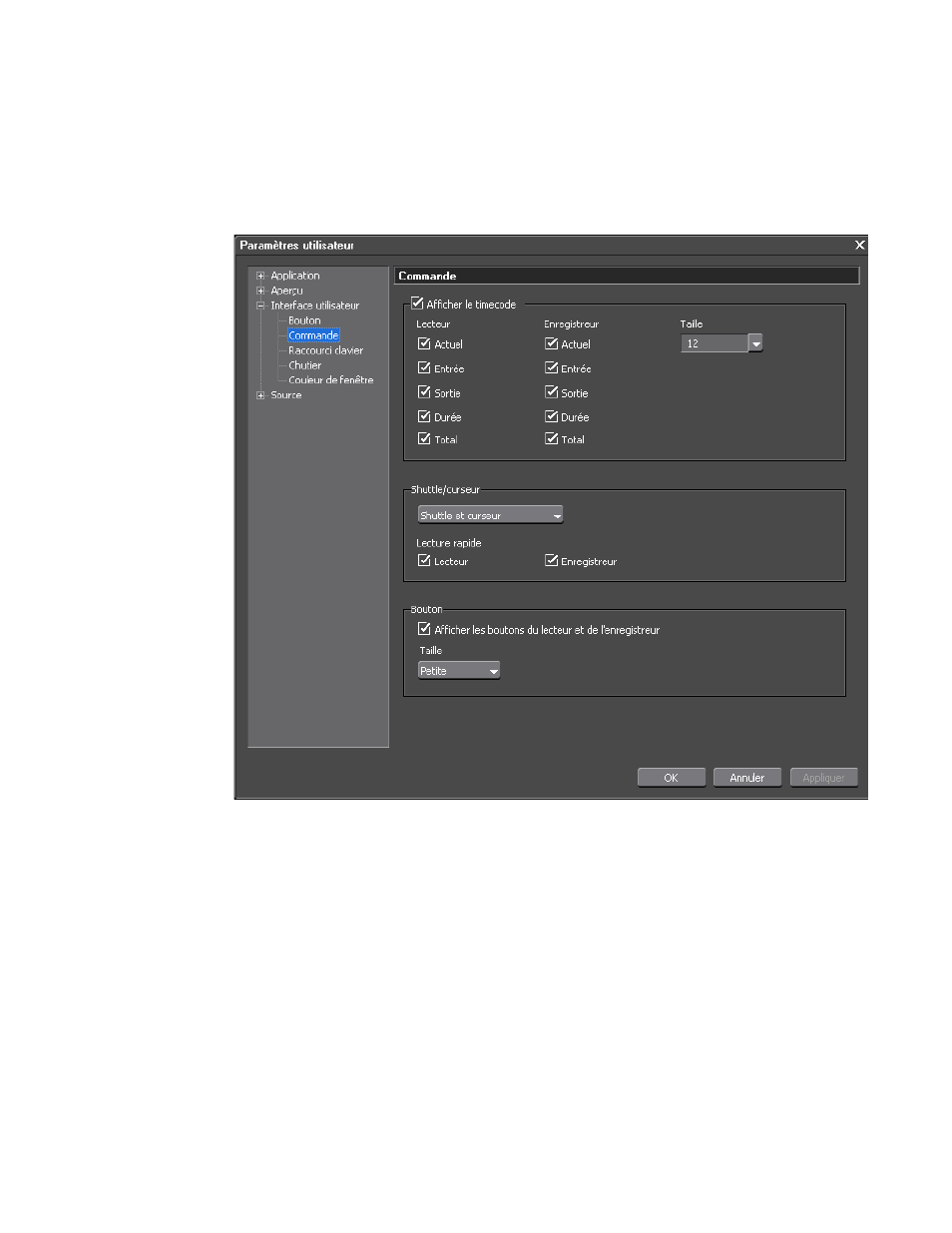Toggle Lecture rapide Enregistreur checkbox
The height and width of the screenshot is (1233, 952).
pos(551,561)
